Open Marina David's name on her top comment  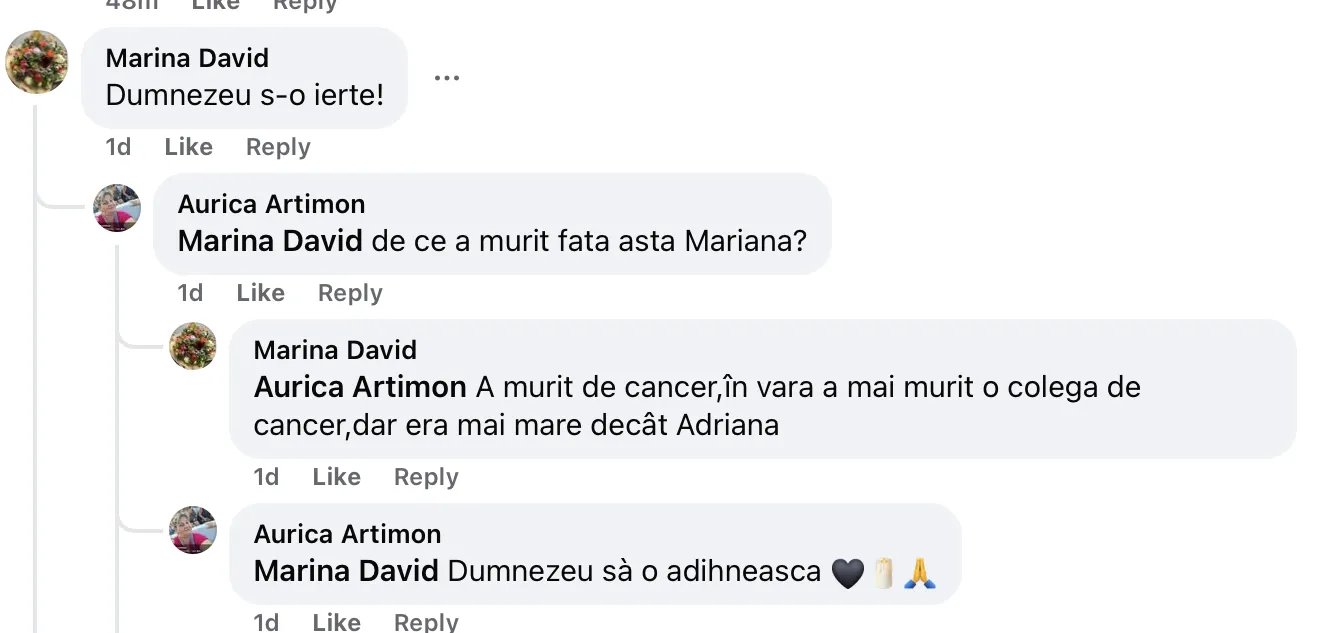pyautogui.click(x=187, y=58)
